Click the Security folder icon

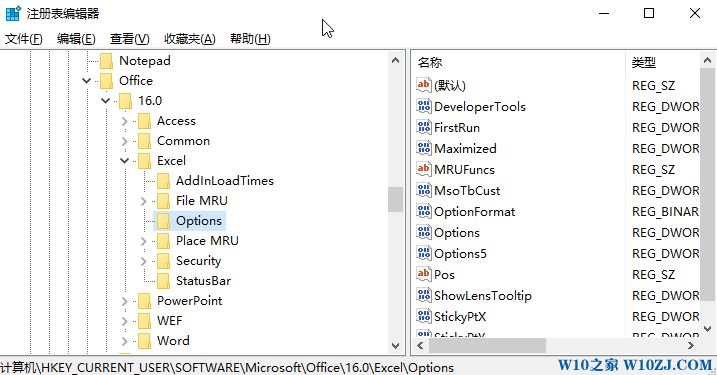(x=163, y=261)
